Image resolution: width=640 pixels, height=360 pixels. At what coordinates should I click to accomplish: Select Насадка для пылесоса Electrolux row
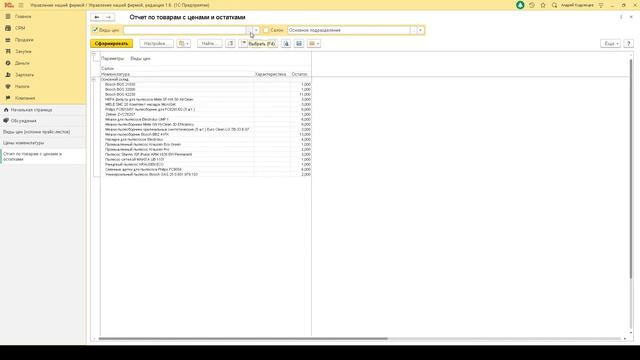point(206,139)
